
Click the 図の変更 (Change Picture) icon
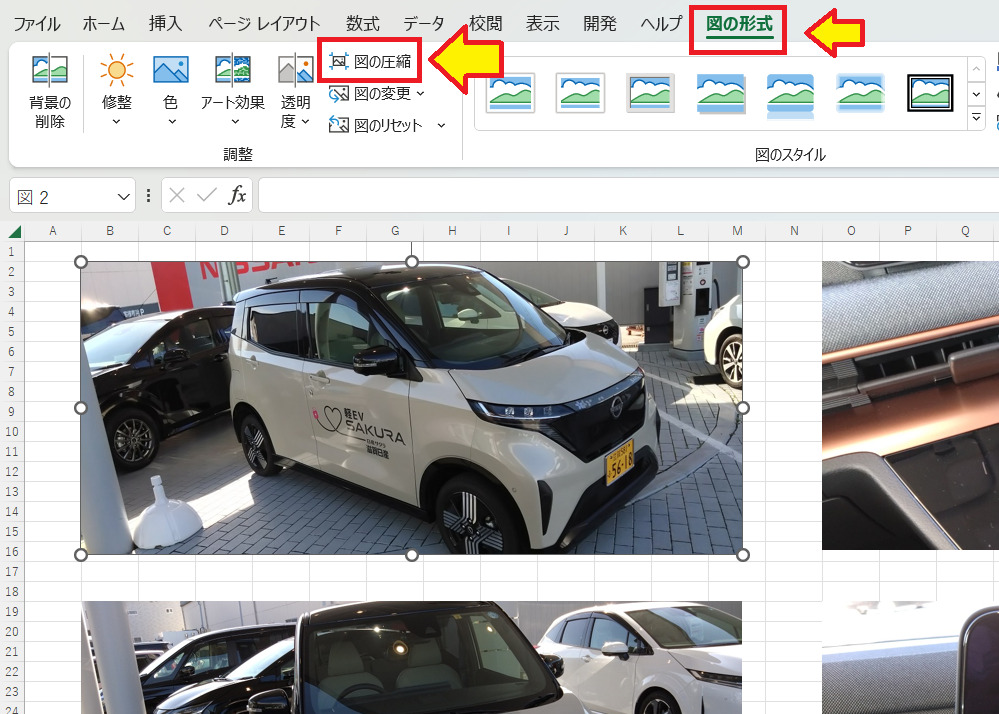tap(339, 94)
